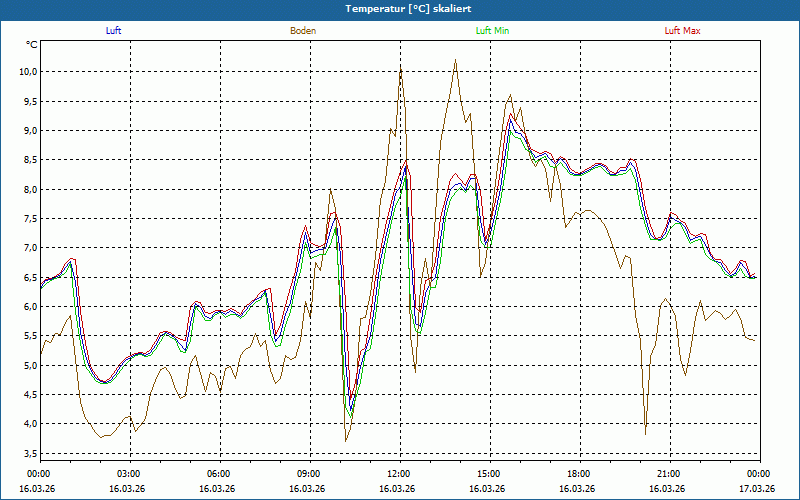Viewport: 800px width, 500px height.
Task: Click the 7,0 y-axis tick label
Action: [x=27, y=248]
